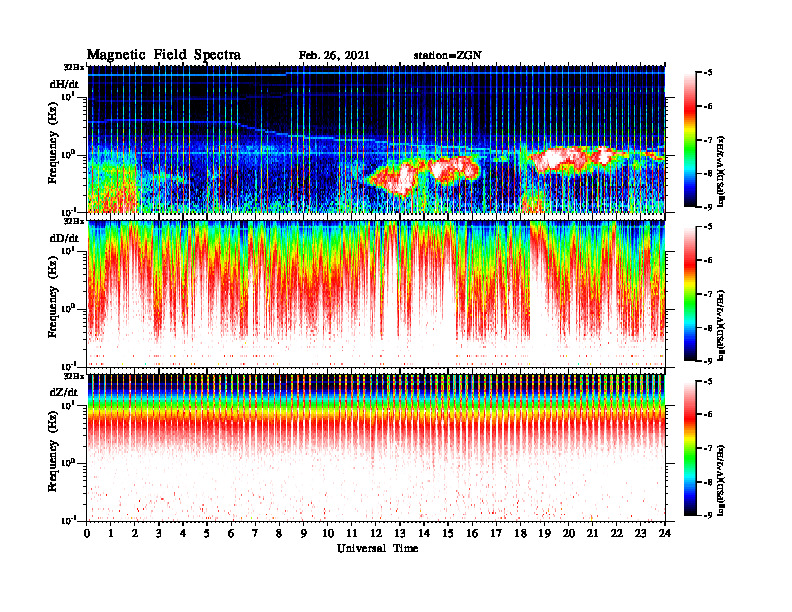Click the '32Hz' label atop dH/dt panel
This screenshot has width=792, height=612.
pyautogui.click(x=74, y=67)
